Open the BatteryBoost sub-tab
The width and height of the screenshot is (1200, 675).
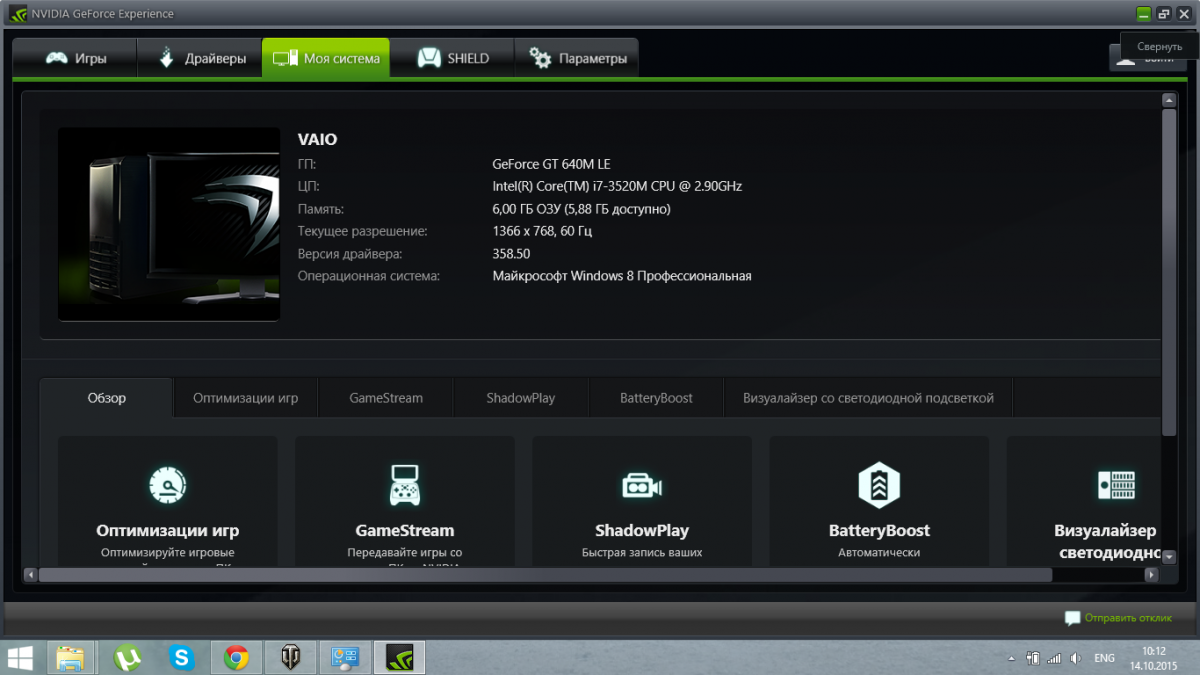[656, 398]
